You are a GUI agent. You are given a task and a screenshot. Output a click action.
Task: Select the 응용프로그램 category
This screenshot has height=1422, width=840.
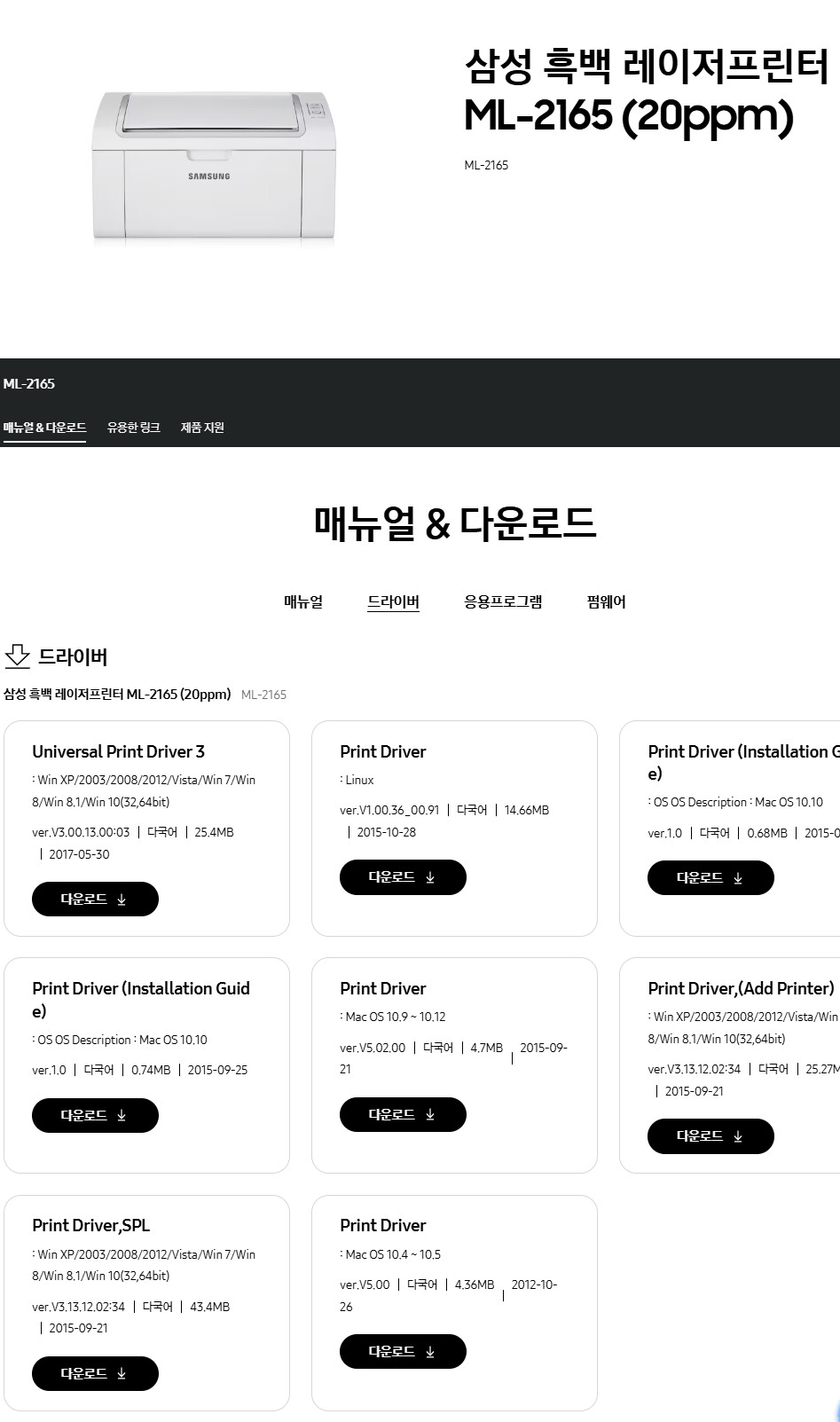point(503,601)
